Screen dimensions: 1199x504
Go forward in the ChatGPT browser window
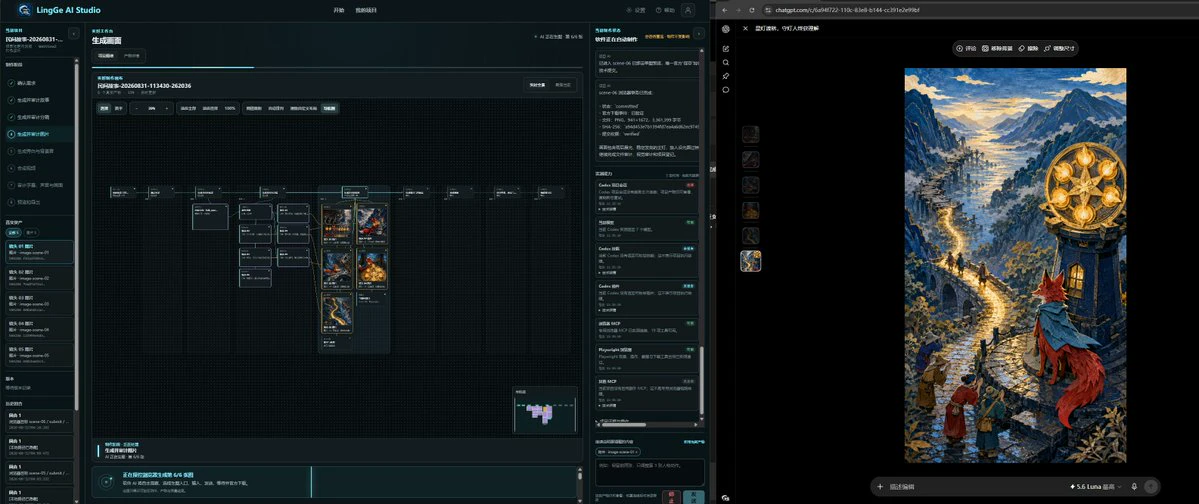click(739, 10)
